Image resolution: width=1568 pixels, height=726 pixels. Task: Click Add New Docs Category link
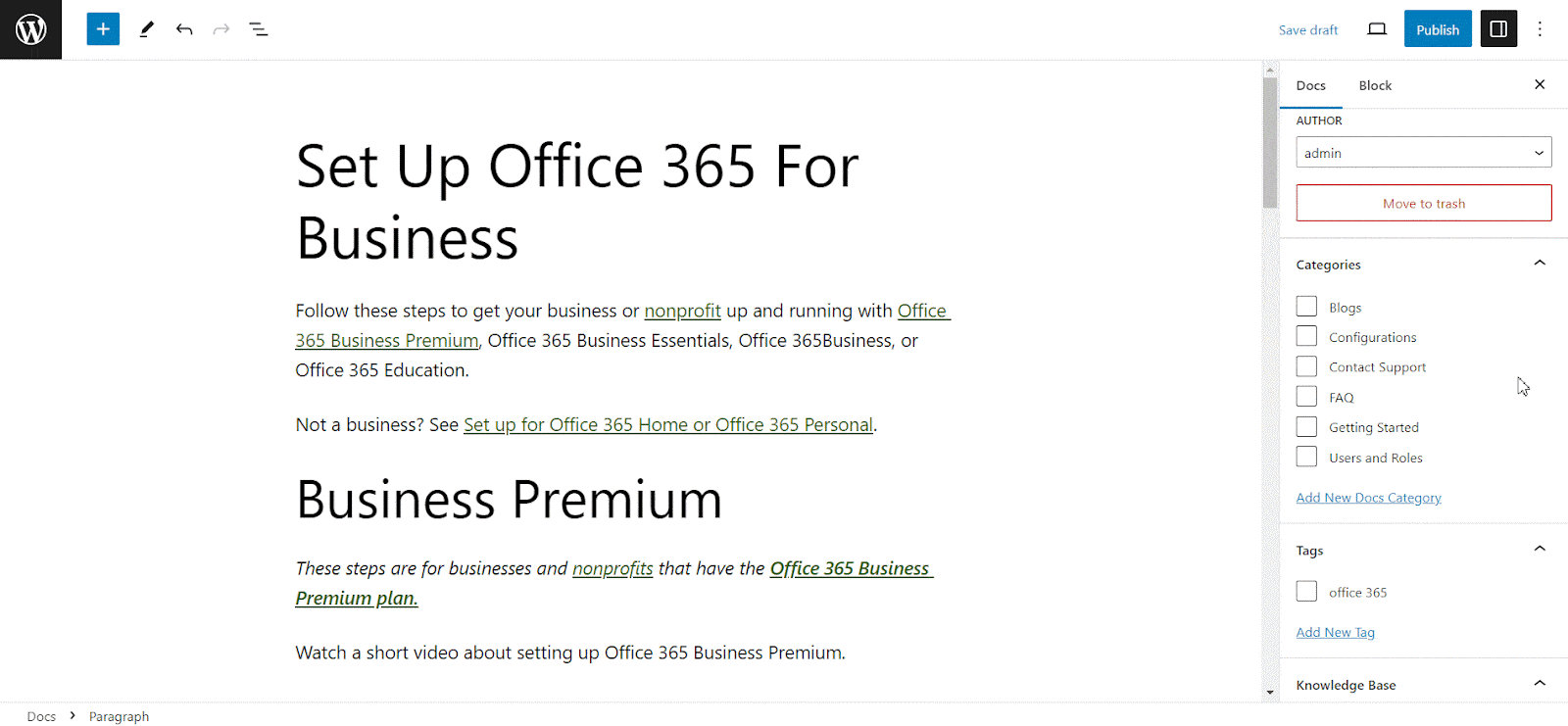[x=1368, y=498]
